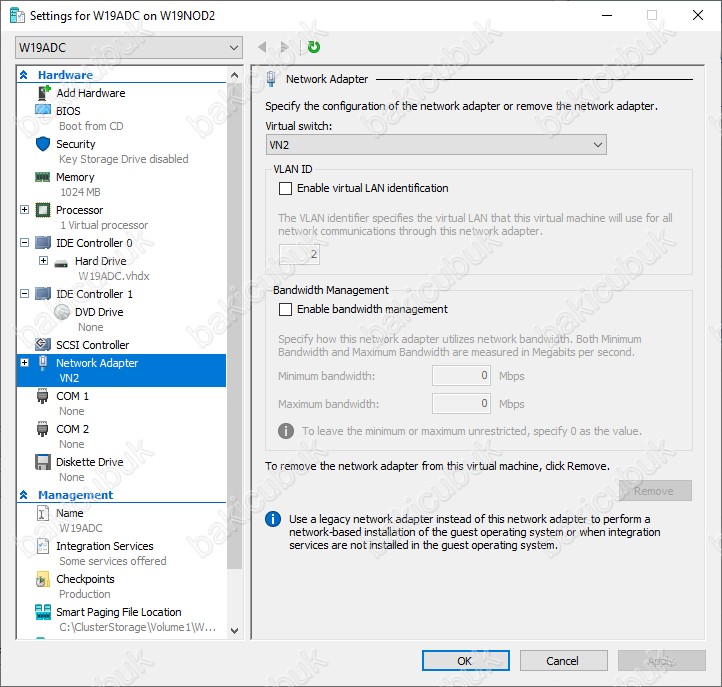Click the VLAN identifier input field
The height and width of the screenshot is (687, 722).
tap(299, 254)
